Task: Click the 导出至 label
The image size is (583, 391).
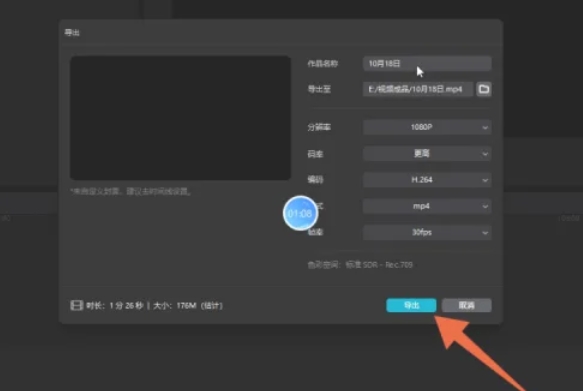Action: click(x=319, y=89)
